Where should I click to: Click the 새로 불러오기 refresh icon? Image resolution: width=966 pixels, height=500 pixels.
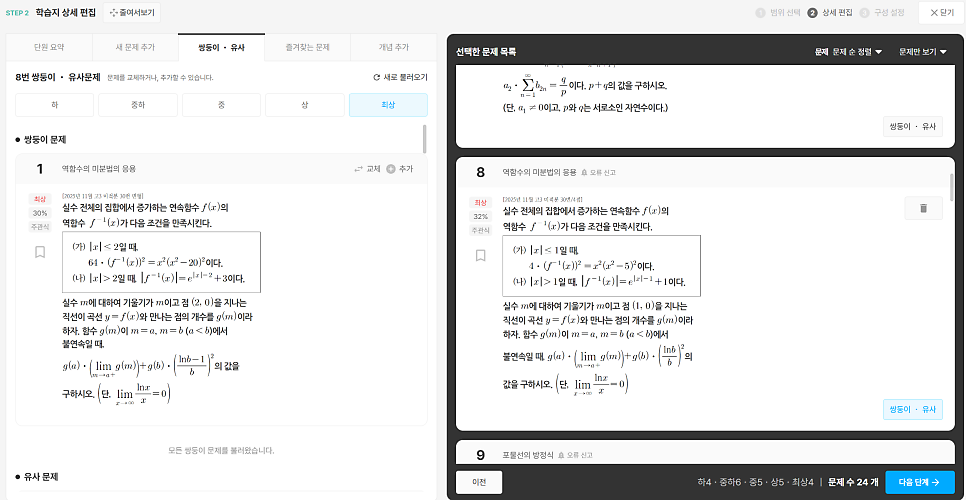[x=376, y=78]
